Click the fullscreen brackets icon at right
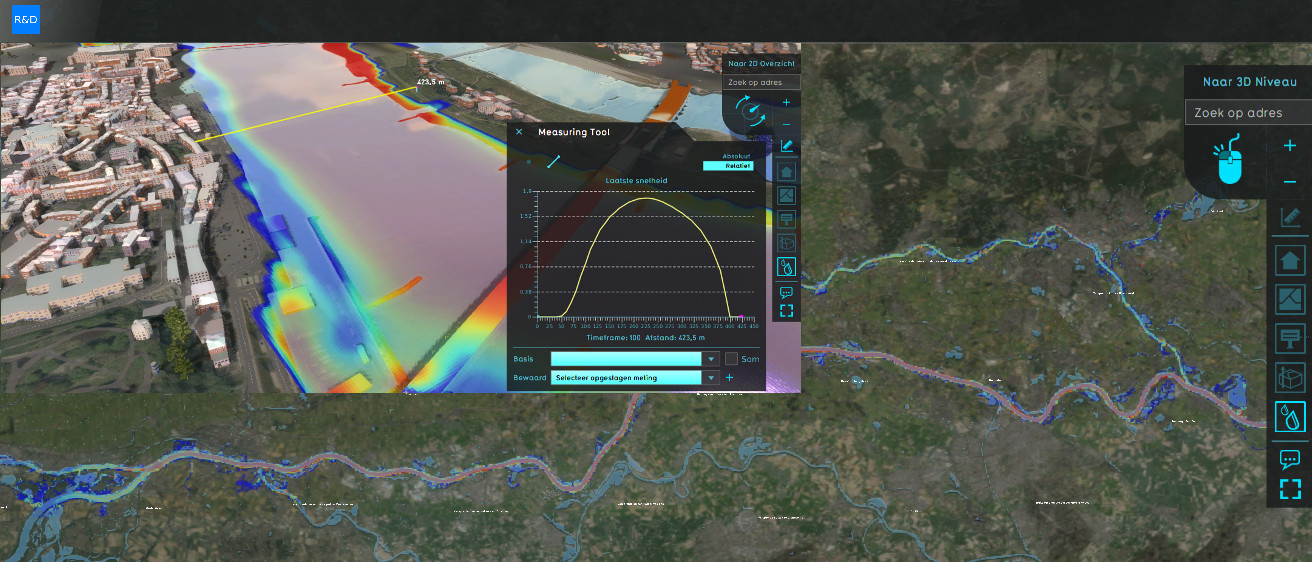 point(1290,489)
